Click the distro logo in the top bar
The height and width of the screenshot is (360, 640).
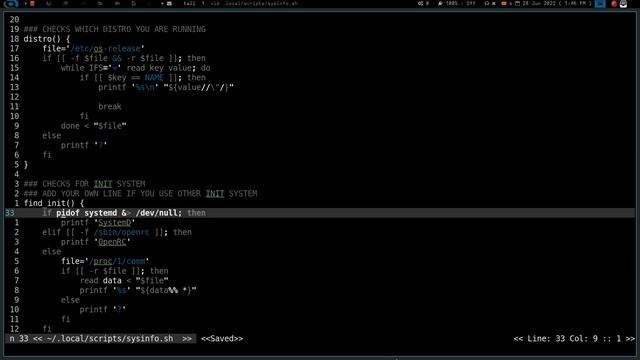pyautogui.click(x=11, y=4)
